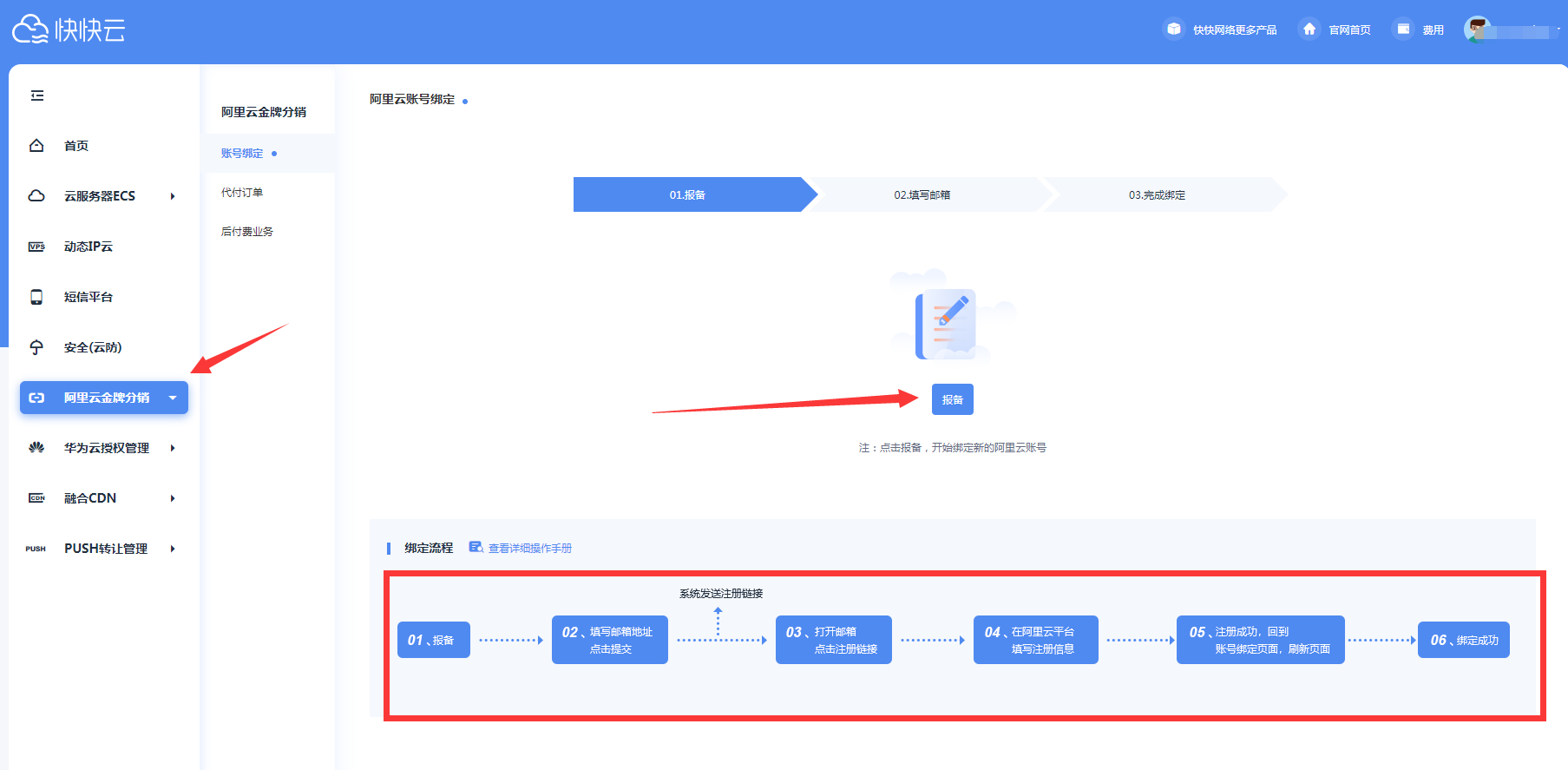Click the VPS icon for 动态IP云
Image resolution: width=1568 pixels, height=770 pixels.
point(36,247)
